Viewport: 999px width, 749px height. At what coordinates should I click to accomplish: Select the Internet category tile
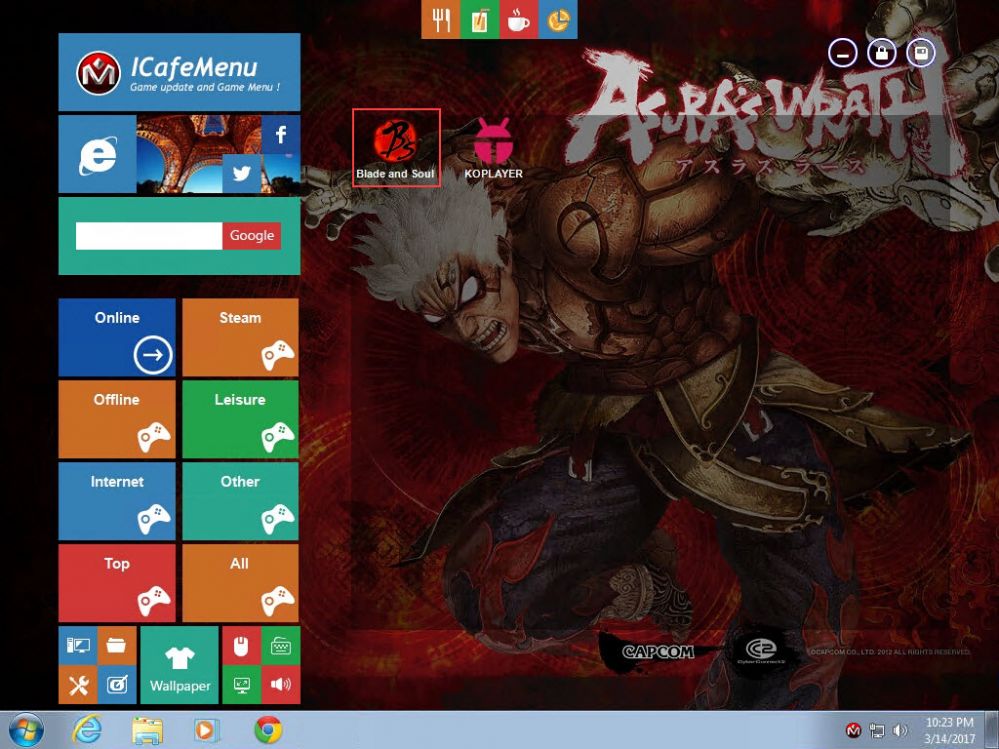pyautogui.click(x=117, y=501)
